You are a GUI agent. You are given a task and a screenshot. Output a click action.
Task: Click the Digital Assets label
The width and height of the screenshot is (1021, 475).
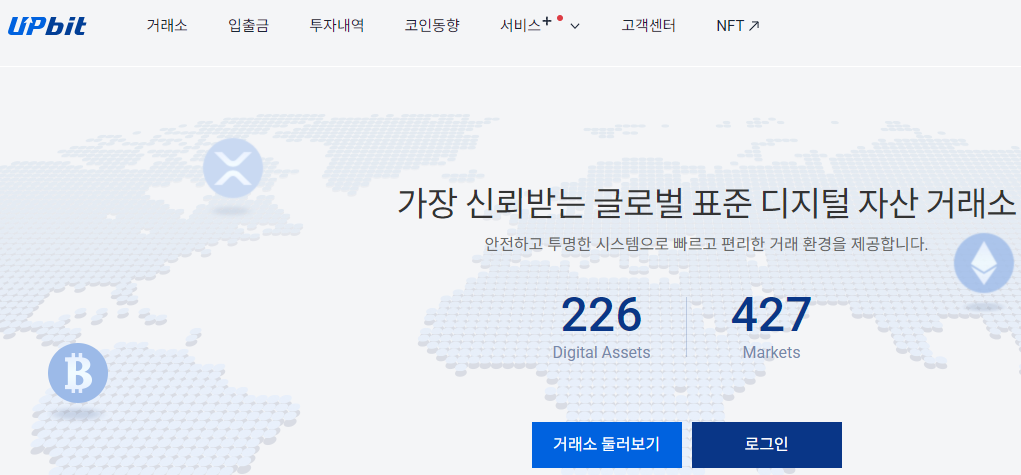(601, 353)
